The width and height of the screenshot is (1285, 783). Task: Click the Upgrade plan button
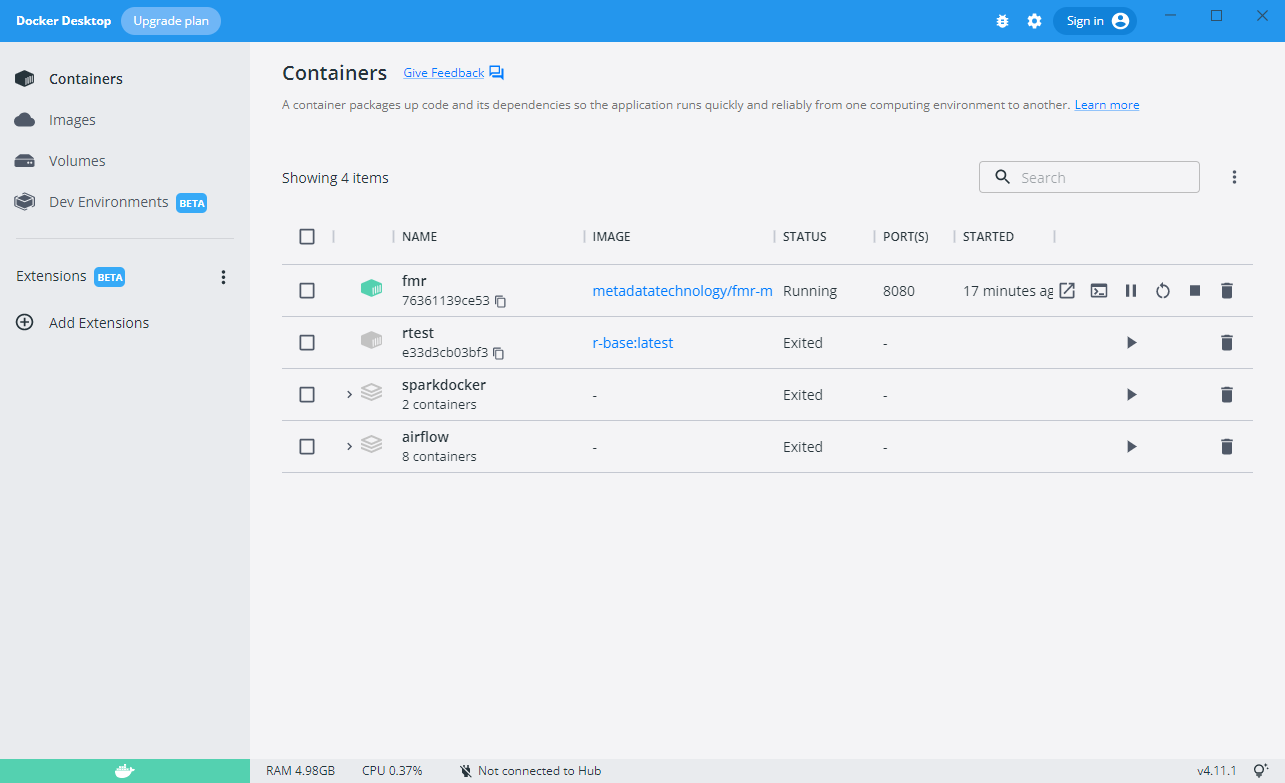pos(171,21)
